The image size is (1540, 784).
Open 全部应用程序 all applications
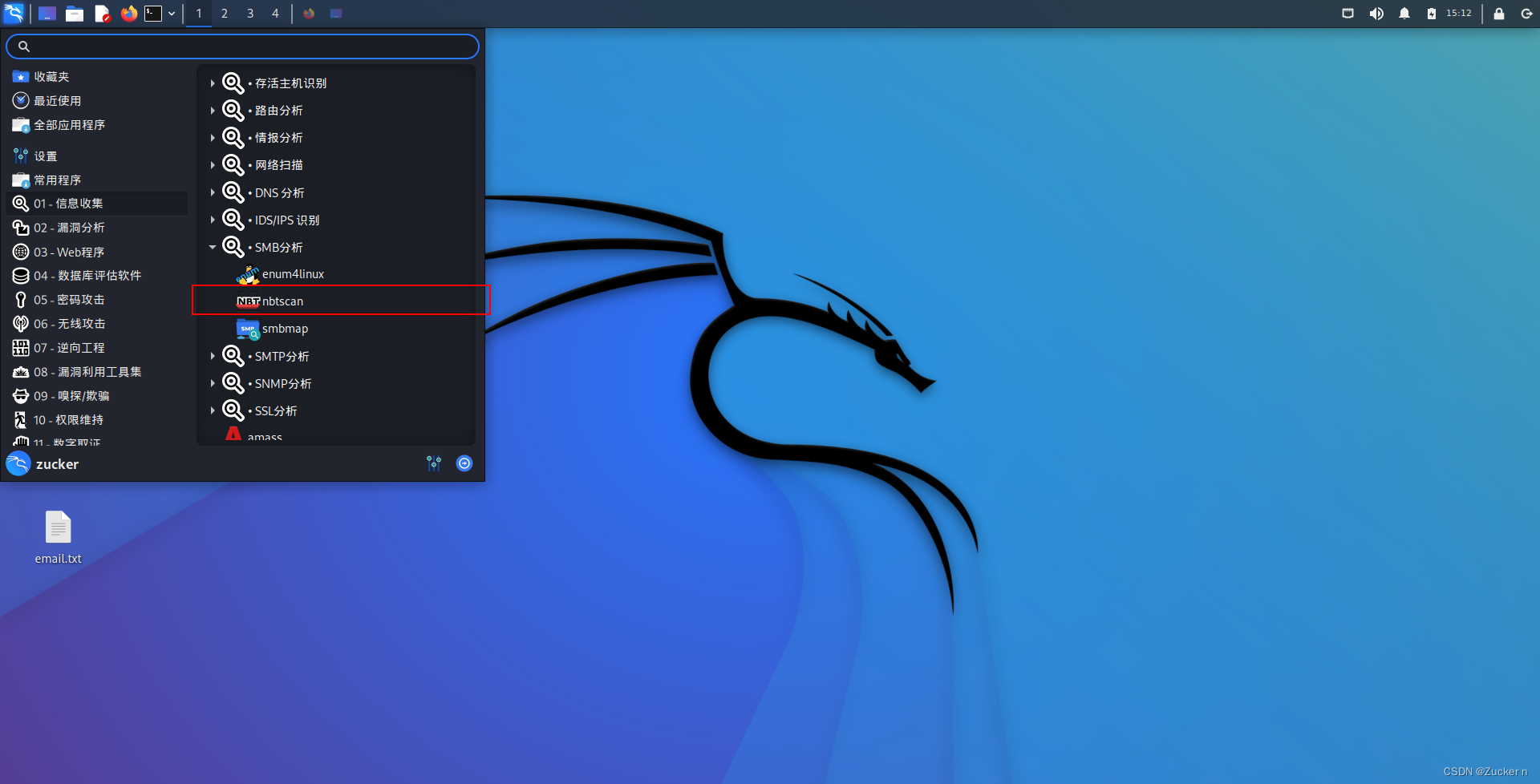tap(97, 125)
